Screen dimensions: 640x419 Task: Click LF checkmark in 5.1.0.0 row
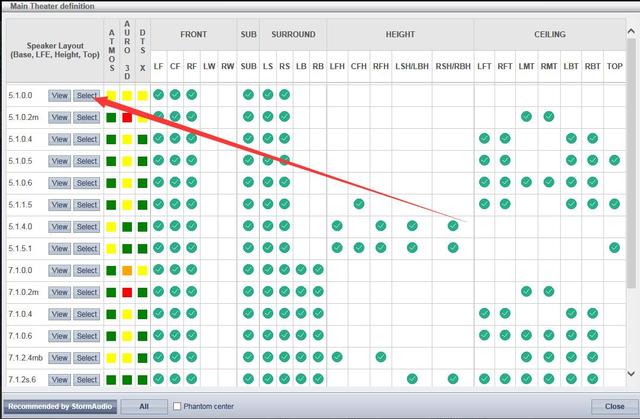158,95
